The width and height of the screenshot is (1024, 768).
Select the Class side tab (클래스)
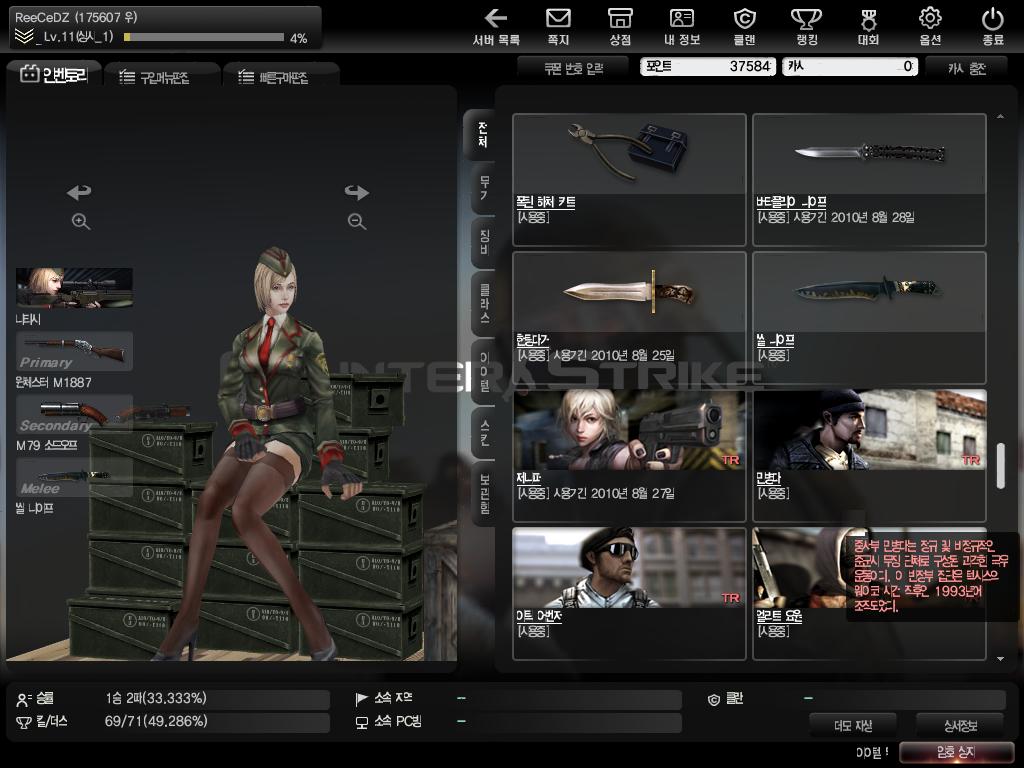coord(484,303)
